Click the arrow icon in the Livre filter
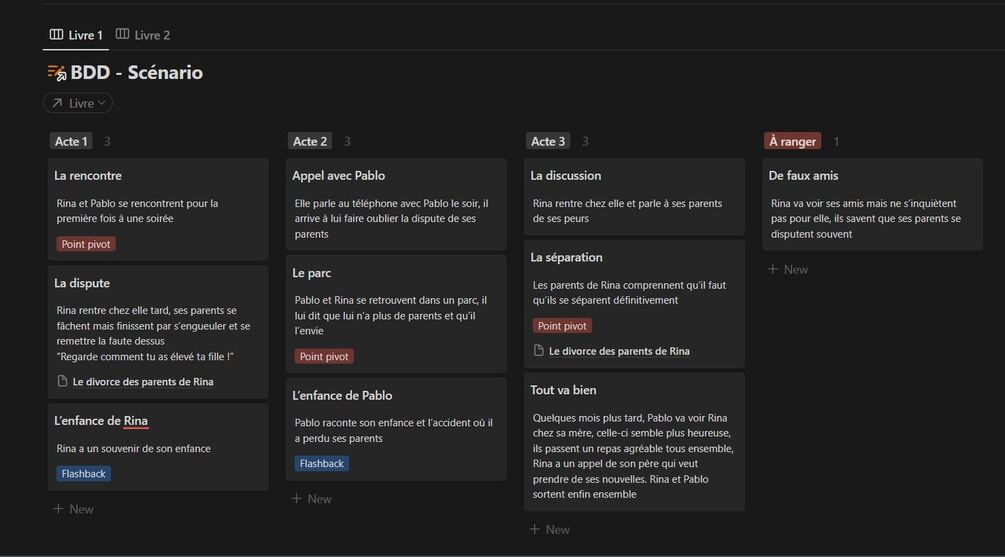This screenshot has height=557, width=1005. (57, 103)
